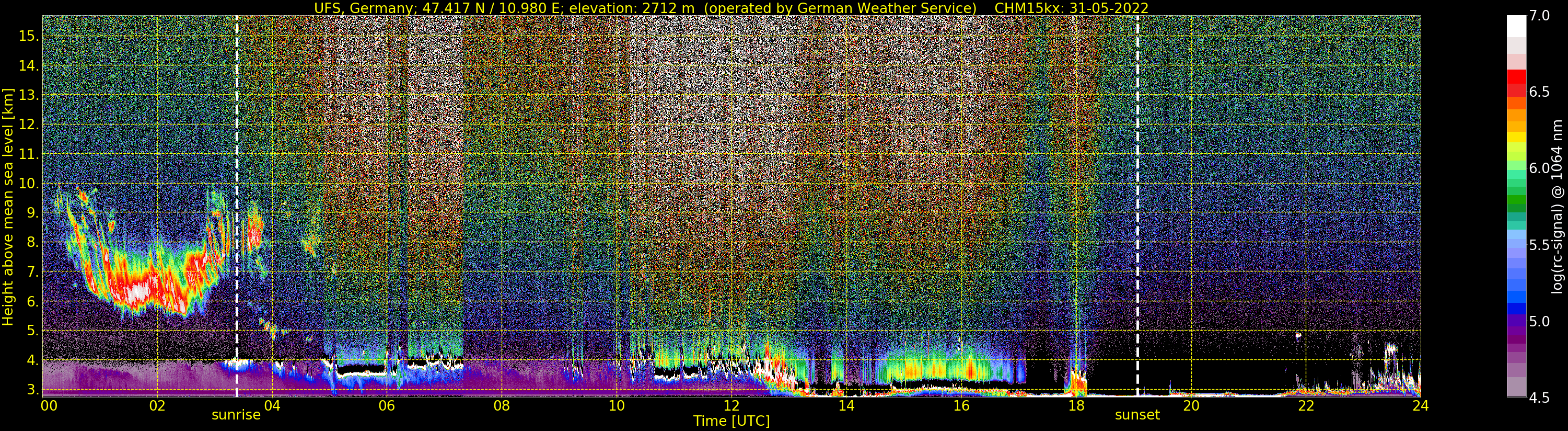Select the 14. km tick on height axis

[x=28, y=66]
